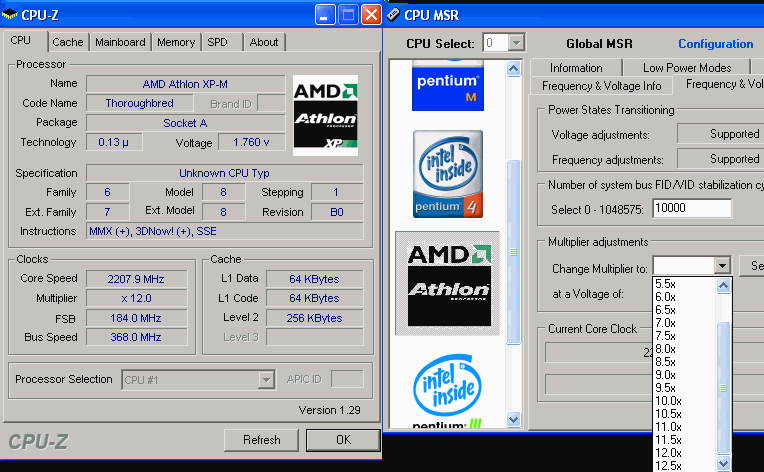The width and height of the screenshot is (764, 472).
Task: Click the Name field AMD Athlon XP-M
Action: 186,84
